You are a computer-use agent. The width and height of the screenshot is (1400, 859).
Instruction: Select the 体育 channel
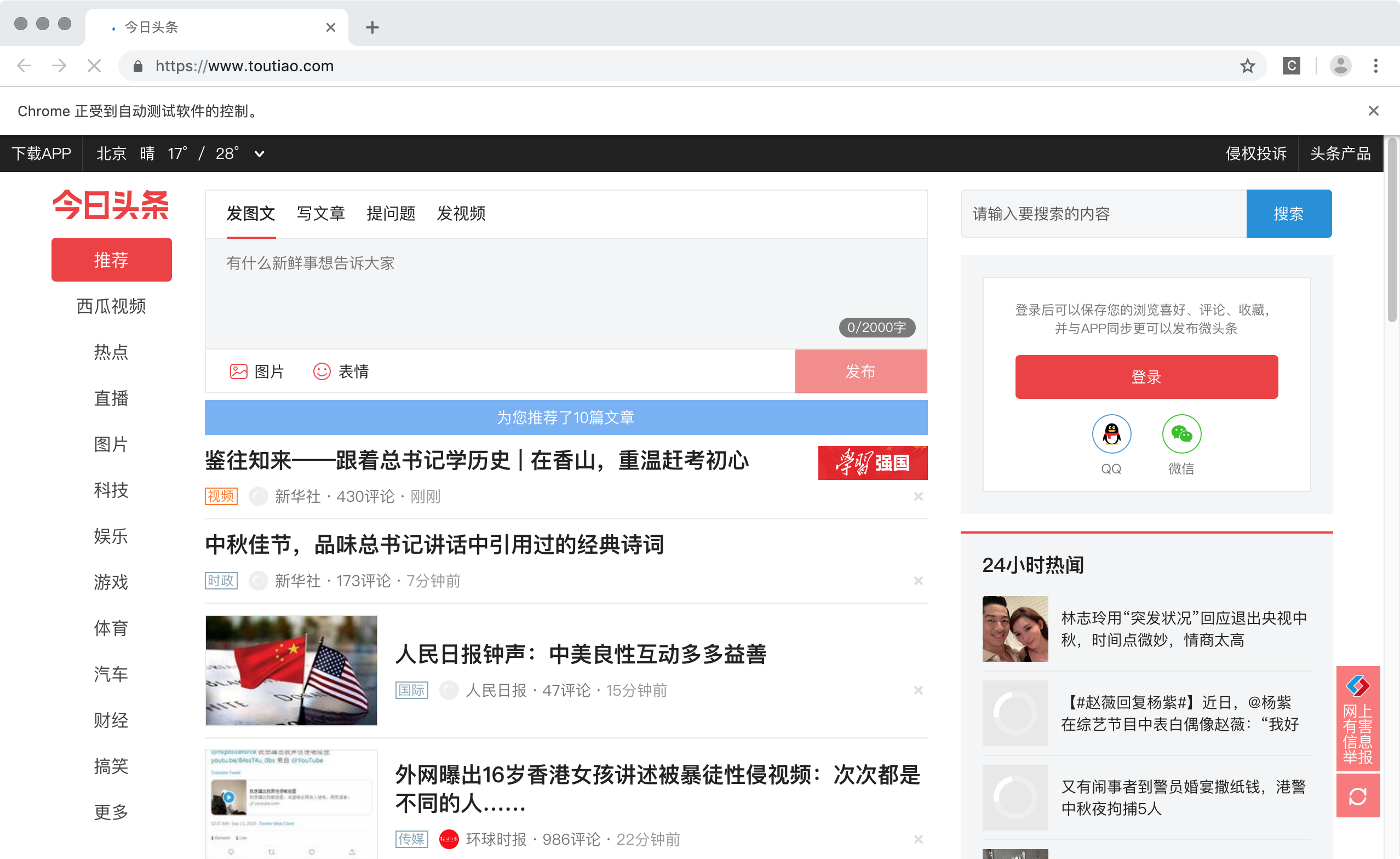111,628
